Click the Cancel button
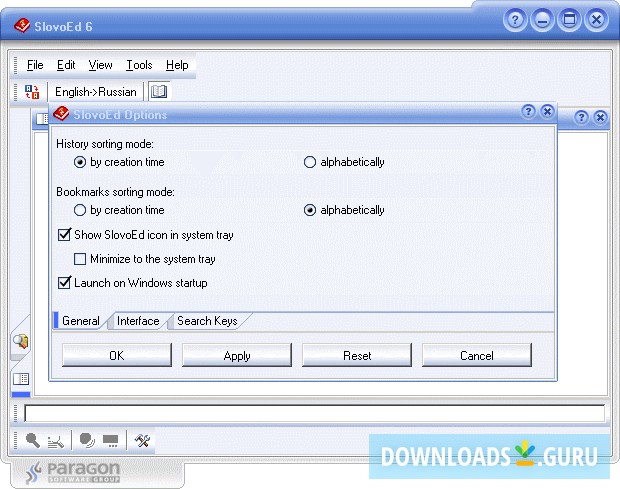The height and width of the screenshot is (489, 620). pyautogui.click(x=477, y=355)
